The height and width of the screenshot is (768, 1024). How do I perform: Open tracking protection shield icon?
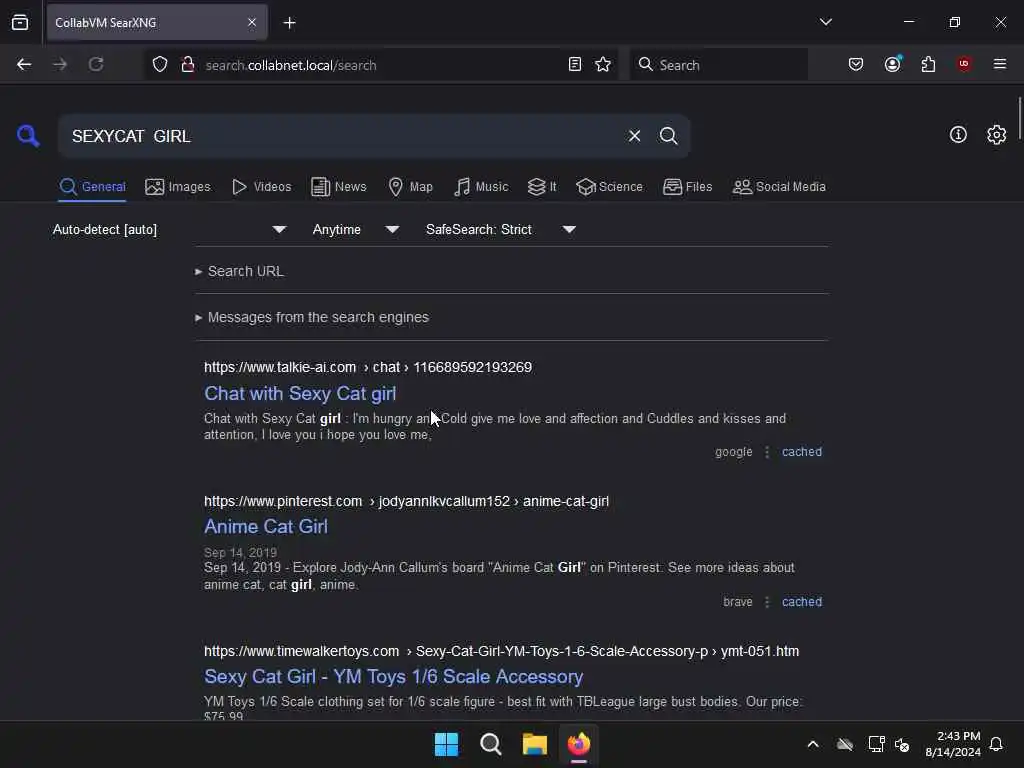(x=160, y=64)
